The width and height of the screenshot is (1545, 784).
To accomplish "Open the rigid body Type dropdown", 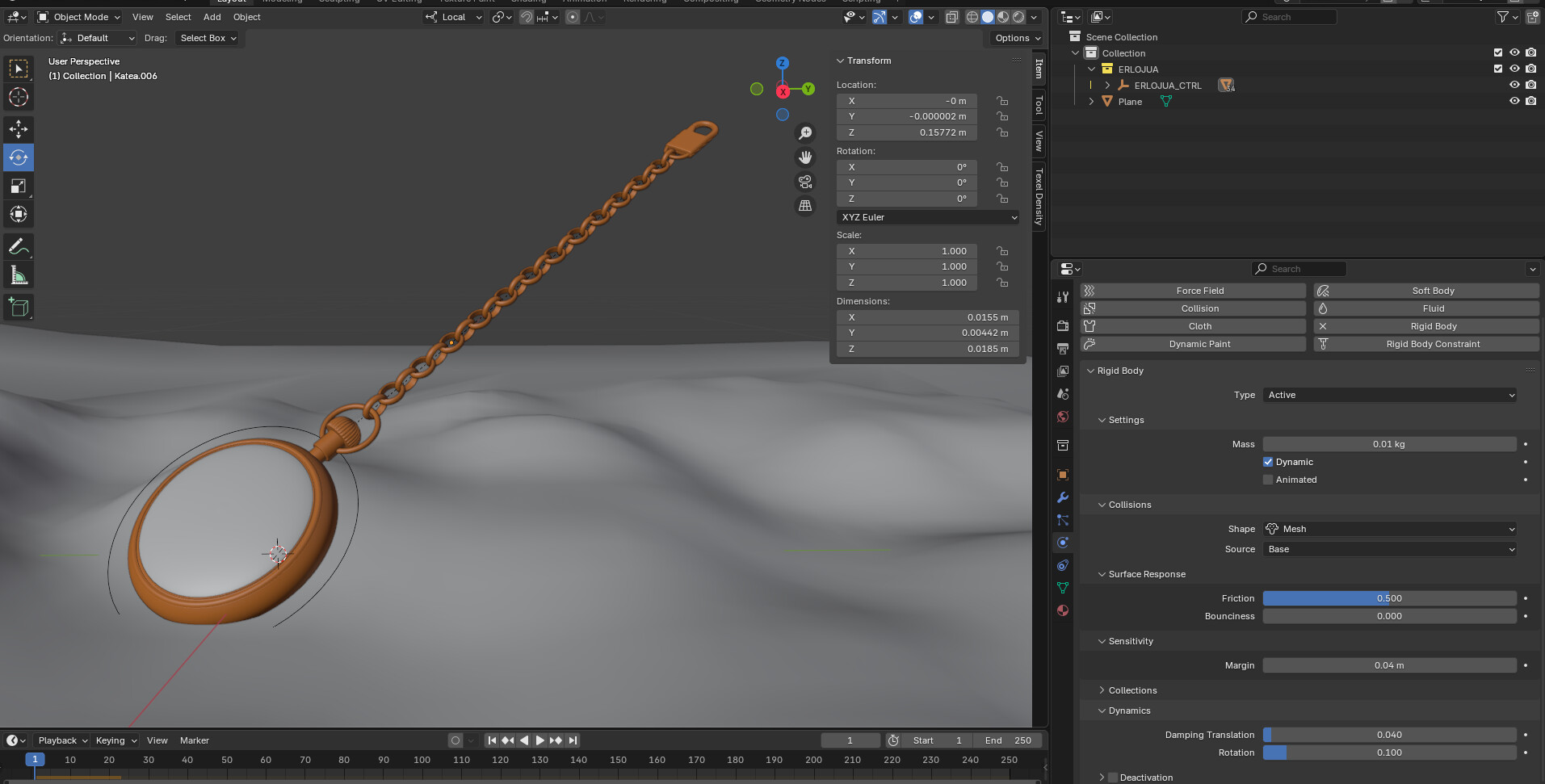I will (x=1390, y=395).
